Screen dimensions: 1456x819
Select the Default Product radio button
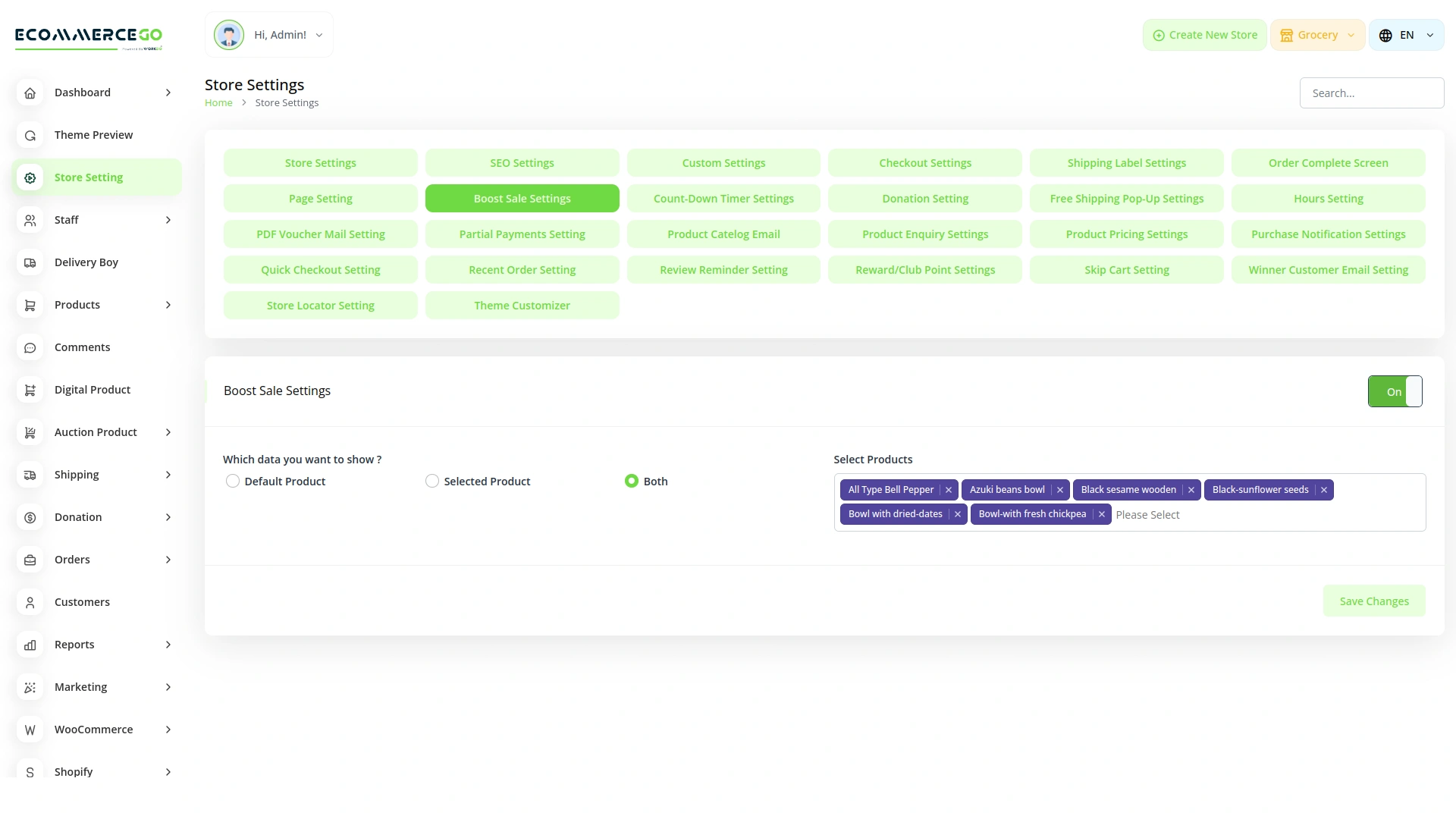point(232,481)
